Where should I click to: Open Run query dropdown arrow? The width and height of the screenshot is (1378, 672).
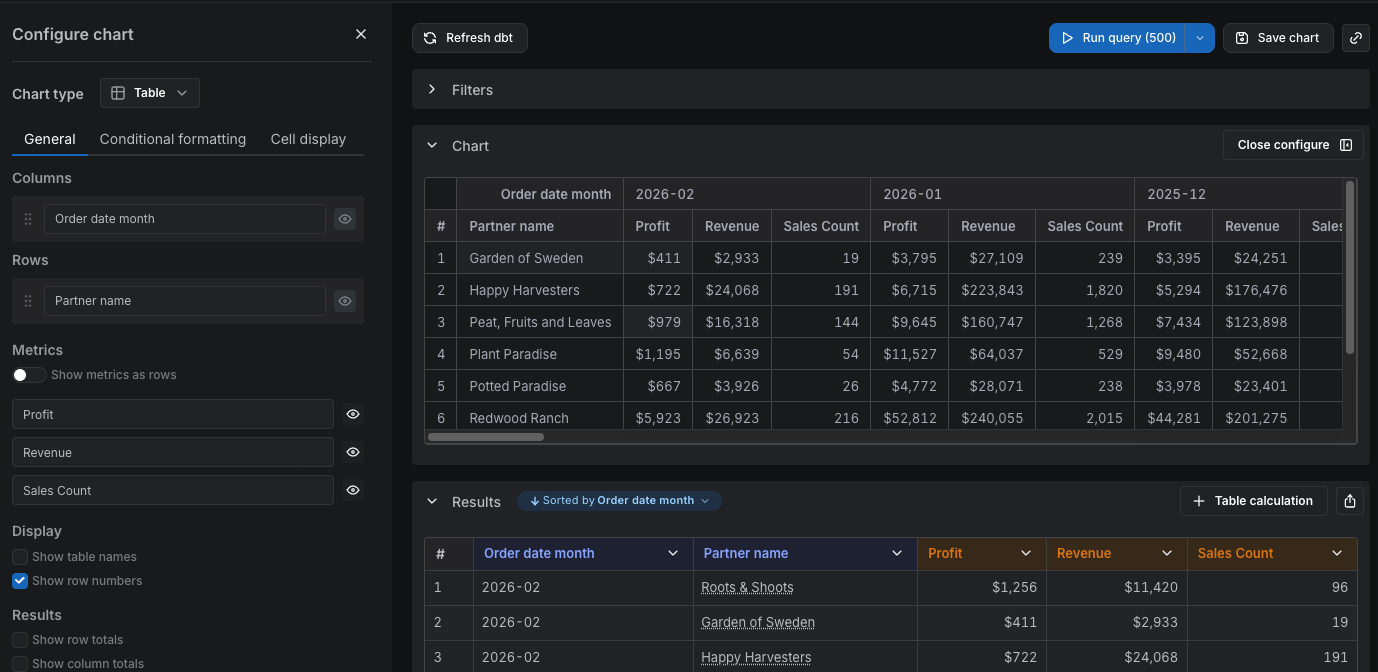click(x=1200, y=38)
